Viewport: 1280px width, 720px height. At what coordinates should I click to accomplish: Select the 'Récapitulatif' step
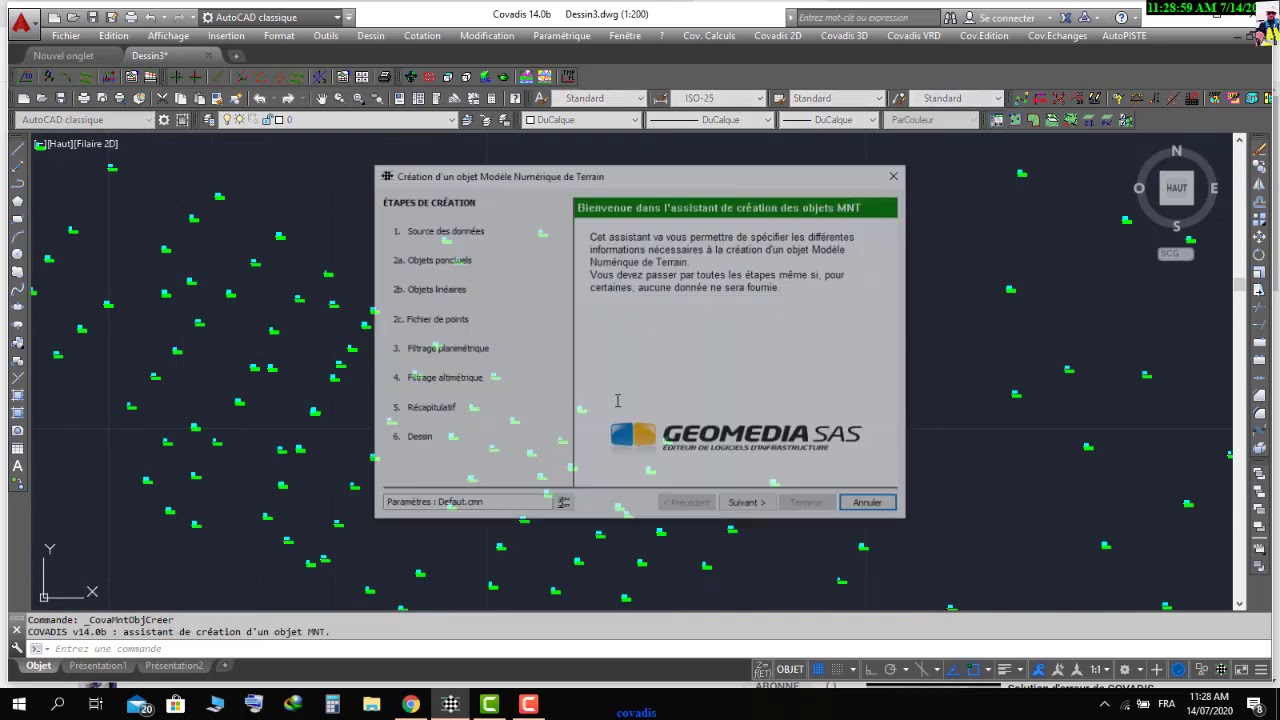431,407
